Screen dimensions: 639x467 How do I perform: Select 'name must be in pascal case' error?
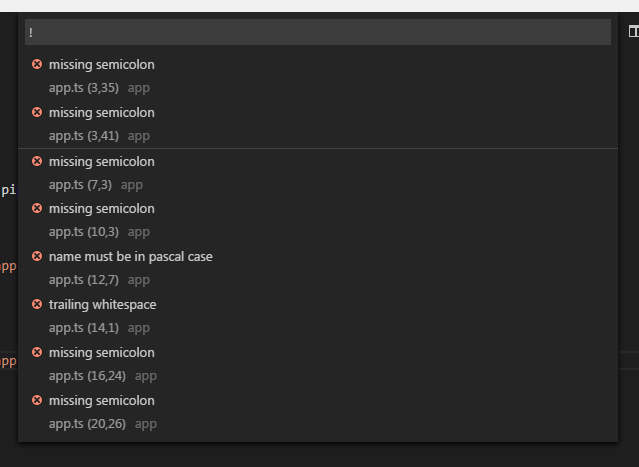(130, 257)
